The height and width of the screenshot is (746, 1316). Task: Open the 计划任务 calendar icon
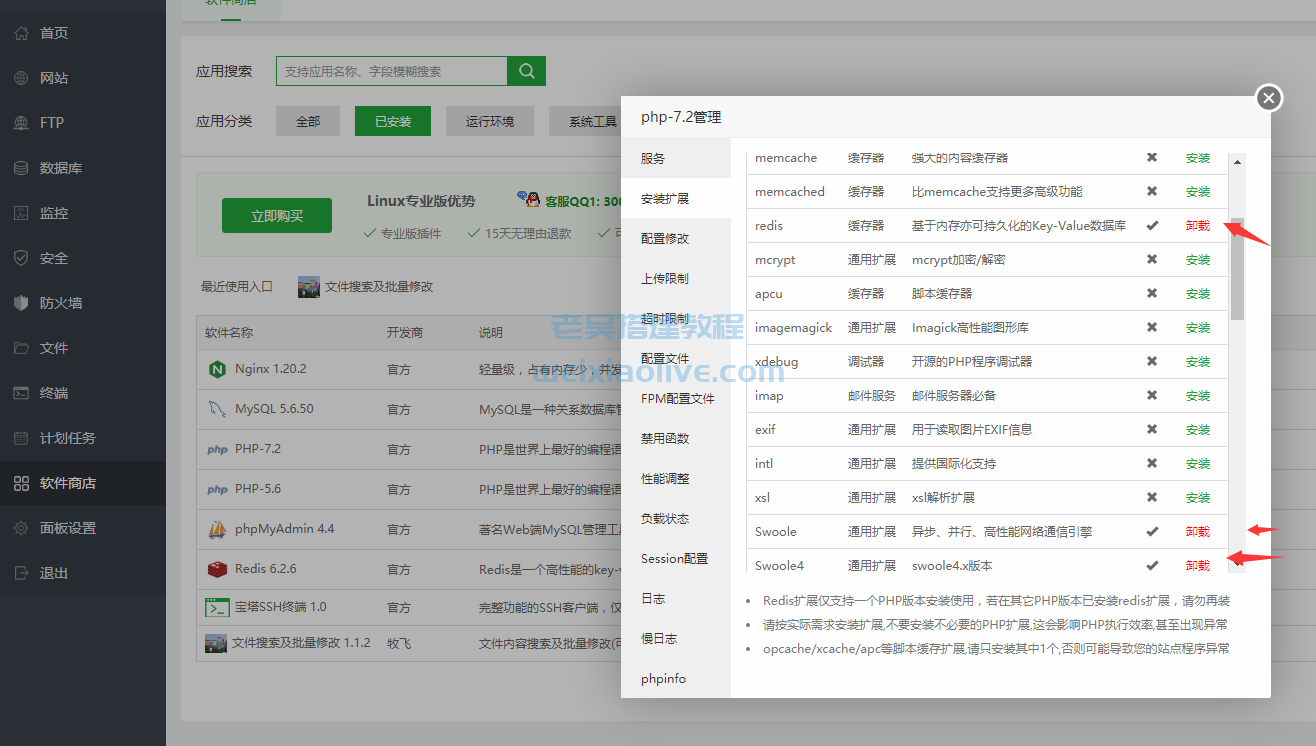tap(21, 438)
